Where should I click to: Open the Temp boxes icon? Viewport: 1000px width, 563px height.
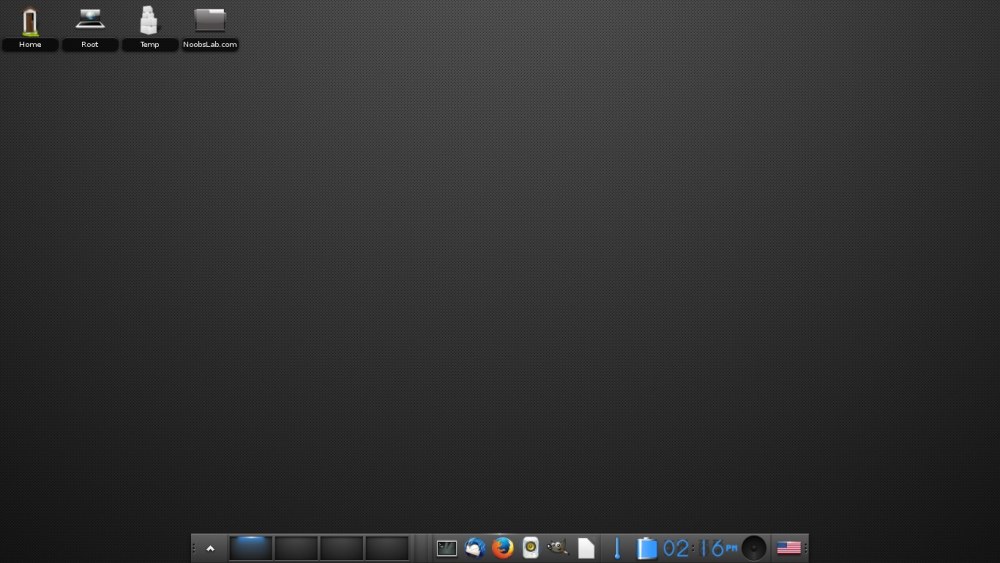pyautogui.click(x=149, y=20)
